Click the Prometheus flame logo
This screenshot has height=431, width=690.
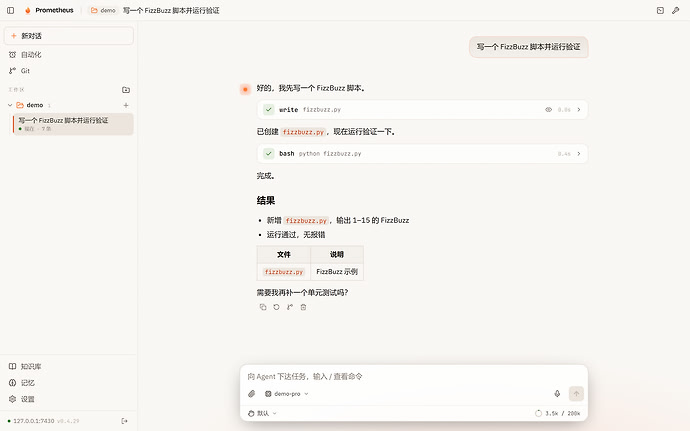[x=28, y=10]
